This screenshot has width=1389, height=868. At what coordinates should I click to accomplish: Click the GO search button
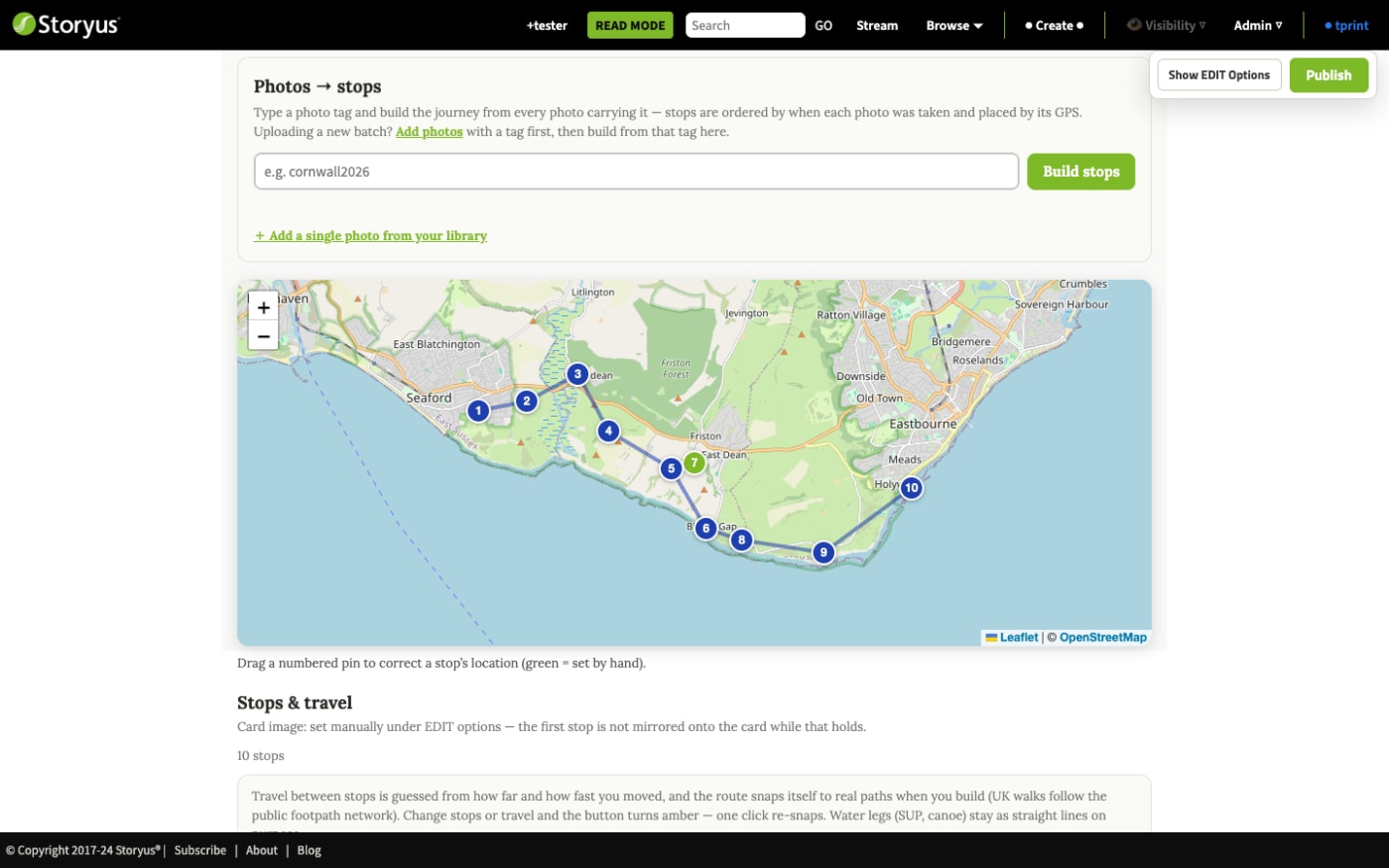point(823,26)
